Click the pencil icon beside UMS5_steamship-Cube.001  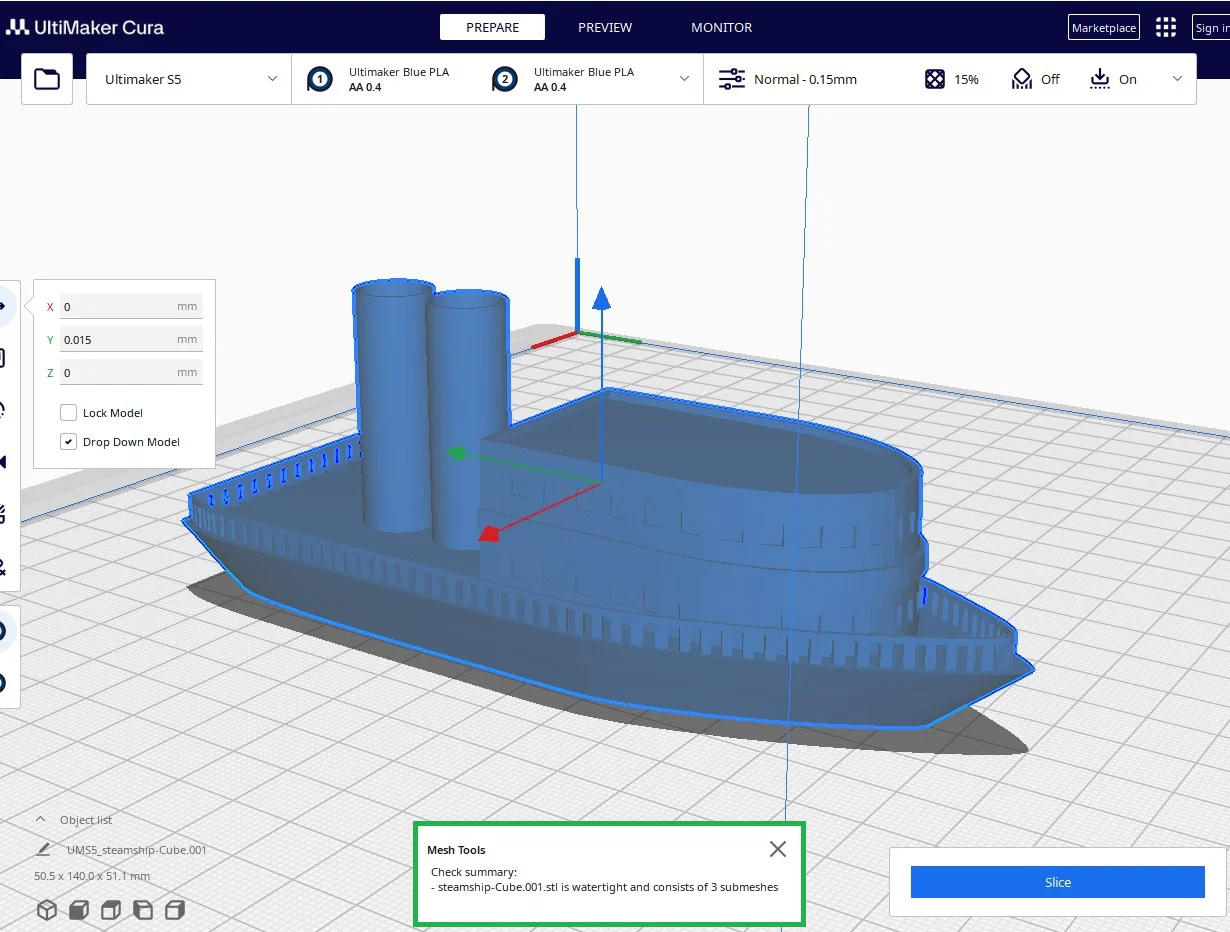pyautogui.click(x=43, y=850)
